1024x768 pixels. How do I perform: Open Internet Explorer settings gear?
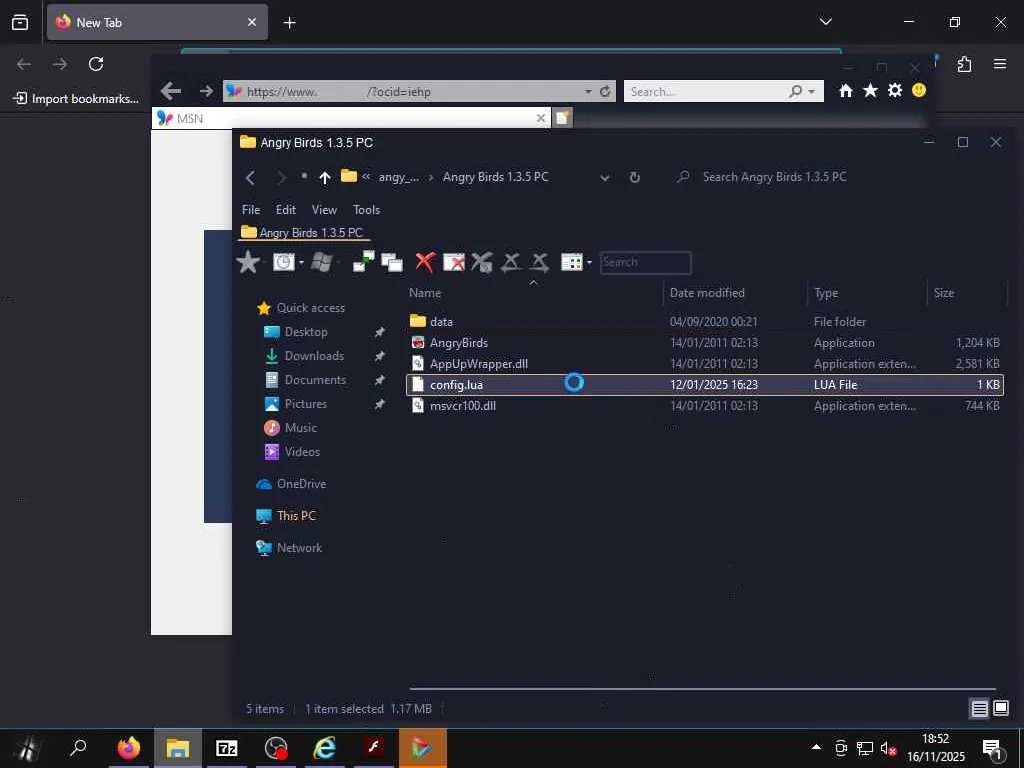click(895, 91)
